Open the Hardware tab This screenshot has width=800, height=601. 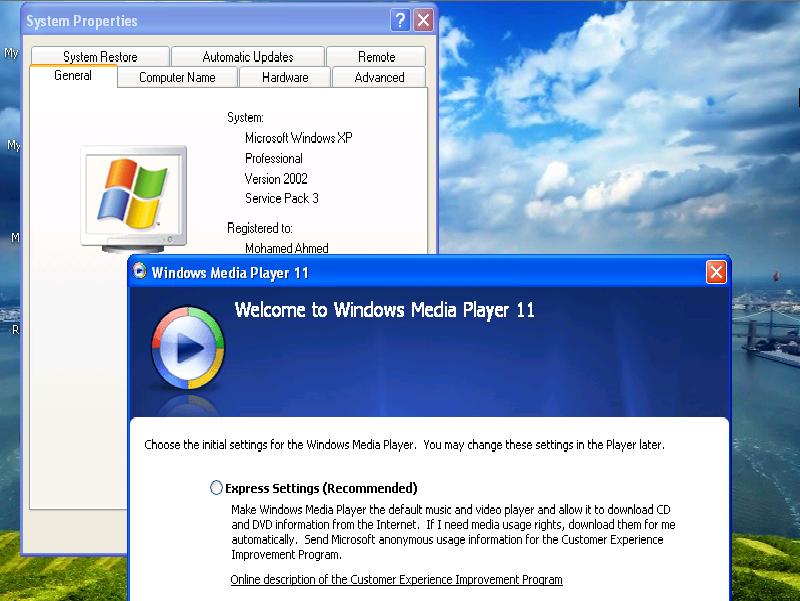coord(285,78)
